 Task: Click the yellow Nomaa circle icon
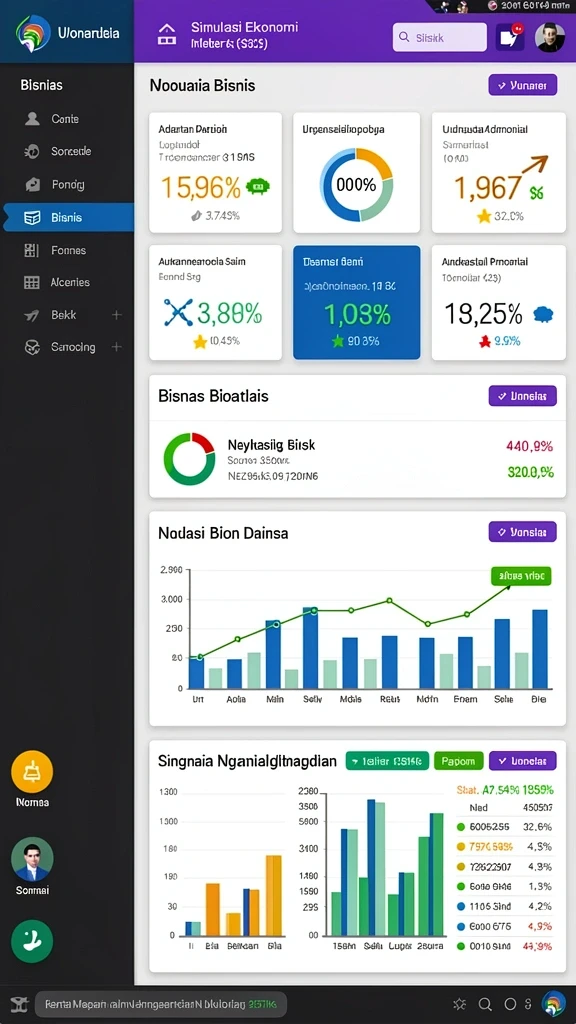[32, 772]
